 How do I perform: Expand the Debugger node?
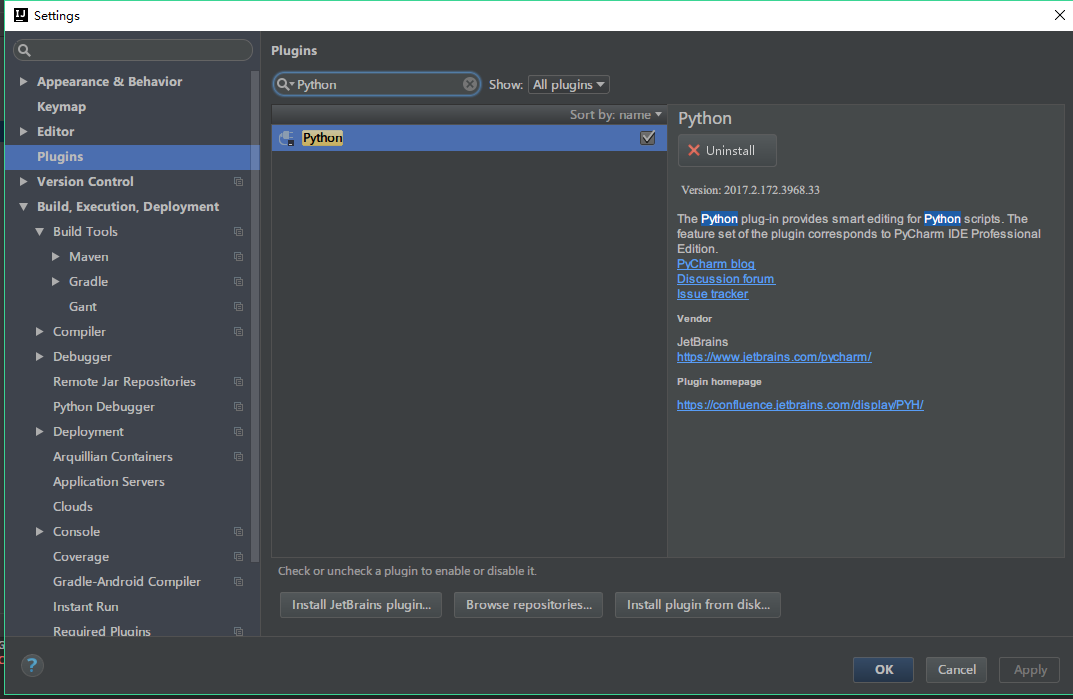pyautogui.click(x=40, y=357)
